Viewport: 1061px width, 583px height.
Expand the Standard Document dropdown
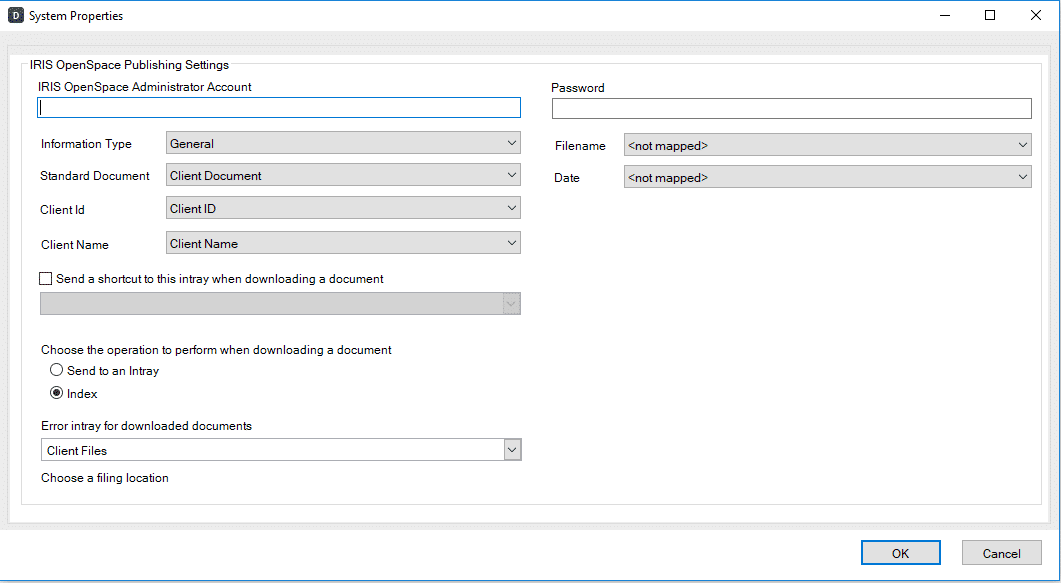pos(342,176)
